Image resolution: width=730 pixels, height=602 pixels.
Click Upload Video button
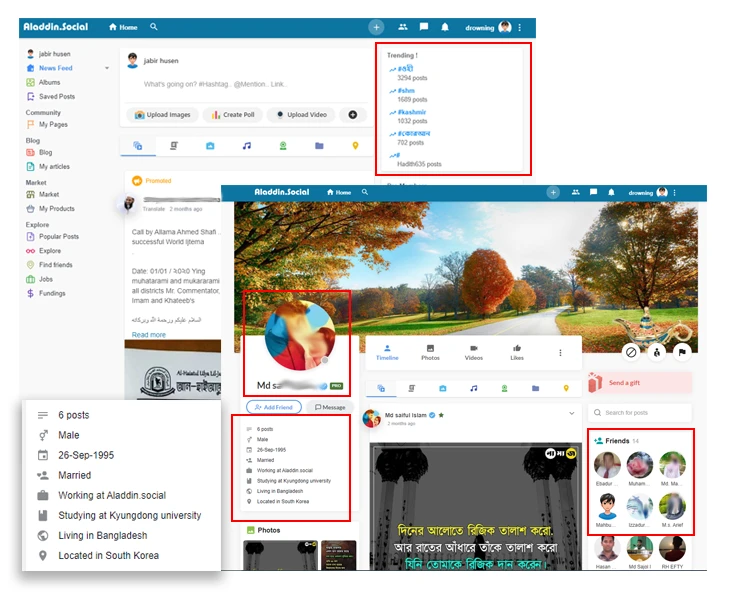(301, 115)
